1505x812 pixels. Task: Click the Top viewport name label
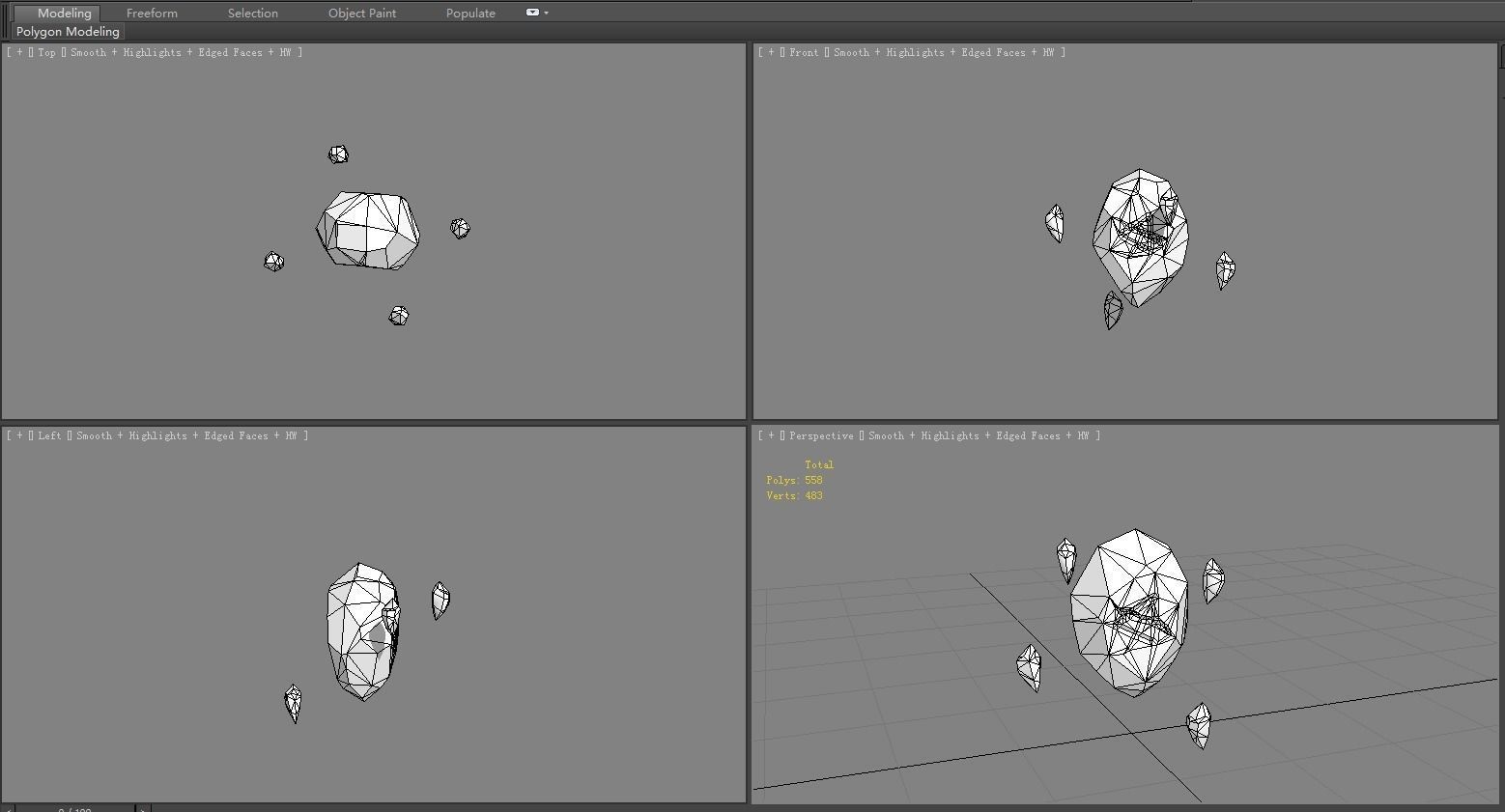coord(46,52)
